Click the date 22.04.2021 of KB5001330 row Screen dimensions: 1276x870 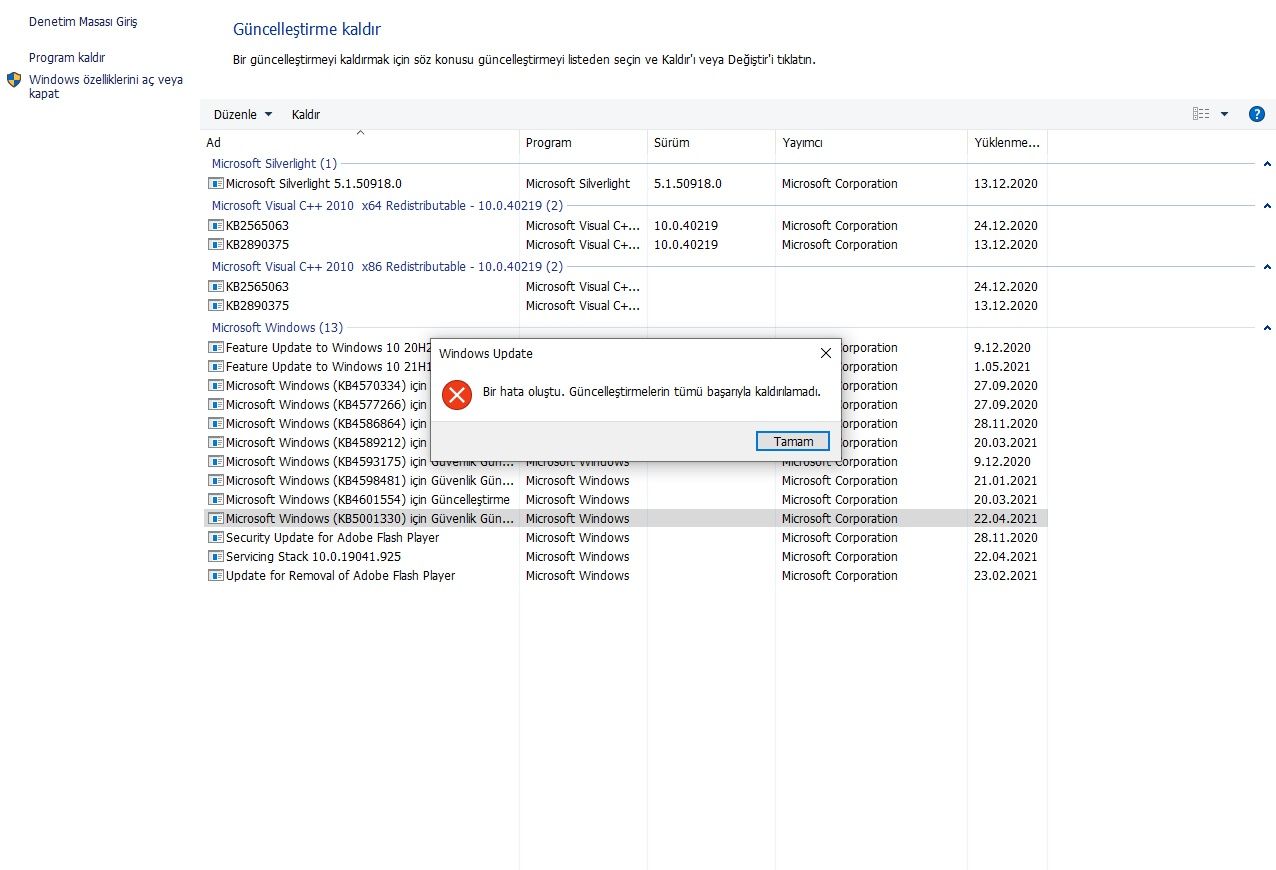click(1006, 519)
